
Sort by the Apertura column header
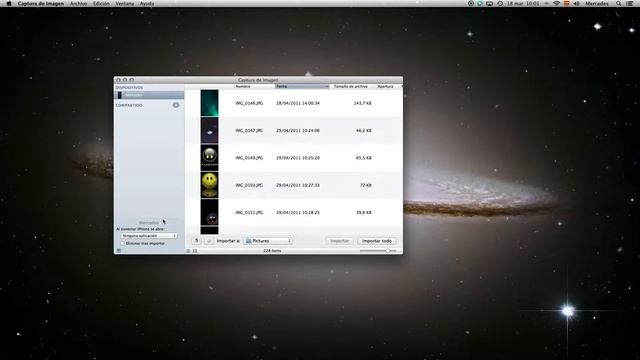tap(385, 87)
